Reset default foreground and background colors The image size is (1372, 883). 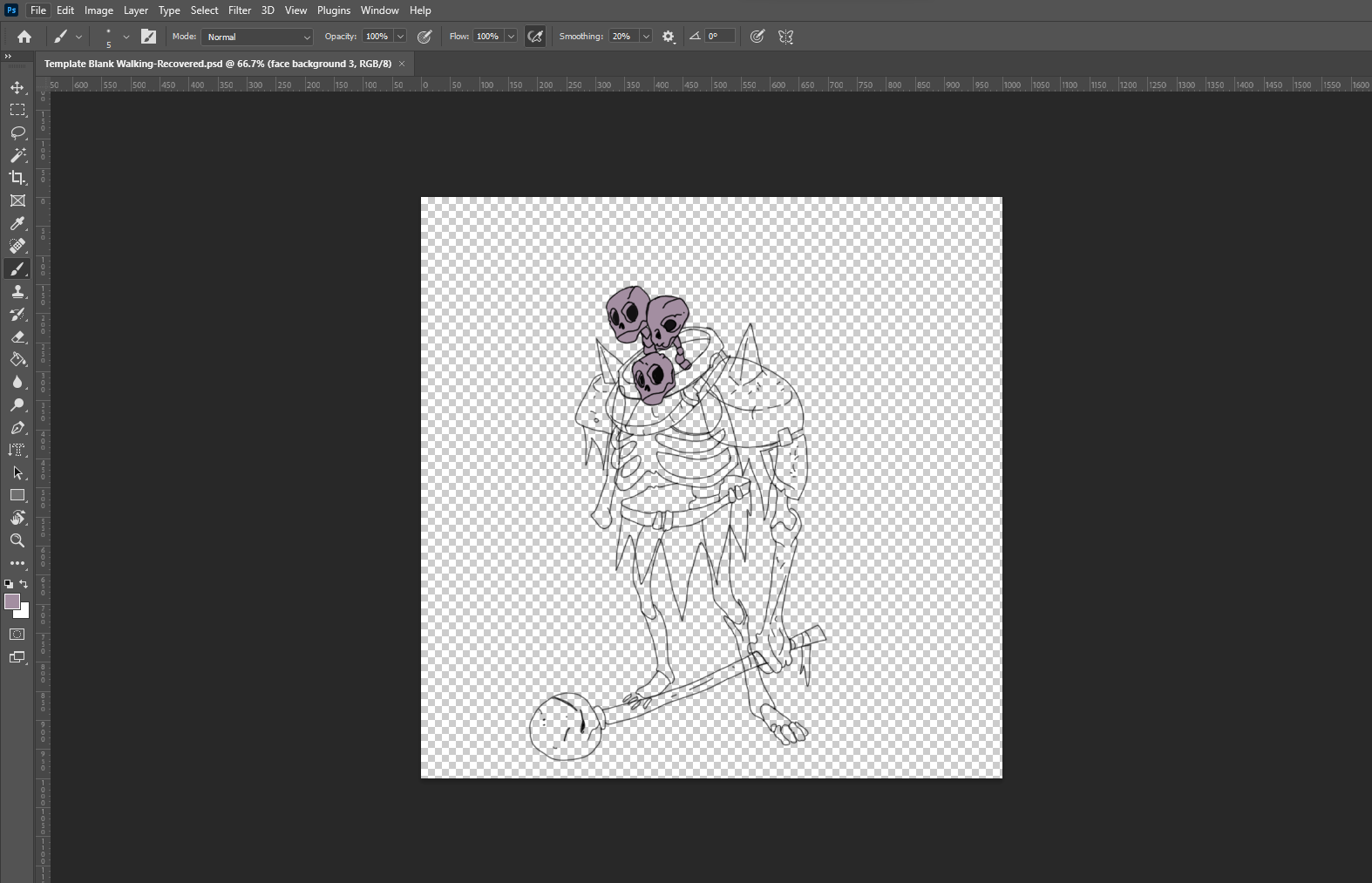click(9, 584)
